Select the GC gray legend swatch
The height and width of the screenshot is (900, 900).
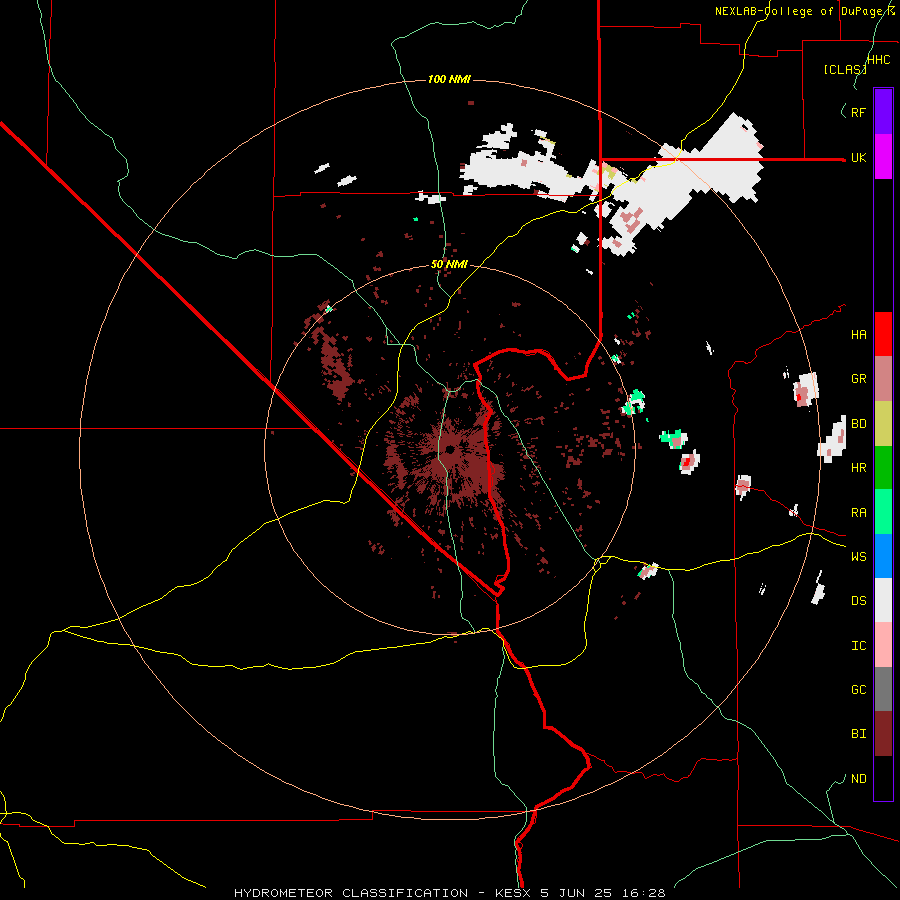(x=883, y=689)
